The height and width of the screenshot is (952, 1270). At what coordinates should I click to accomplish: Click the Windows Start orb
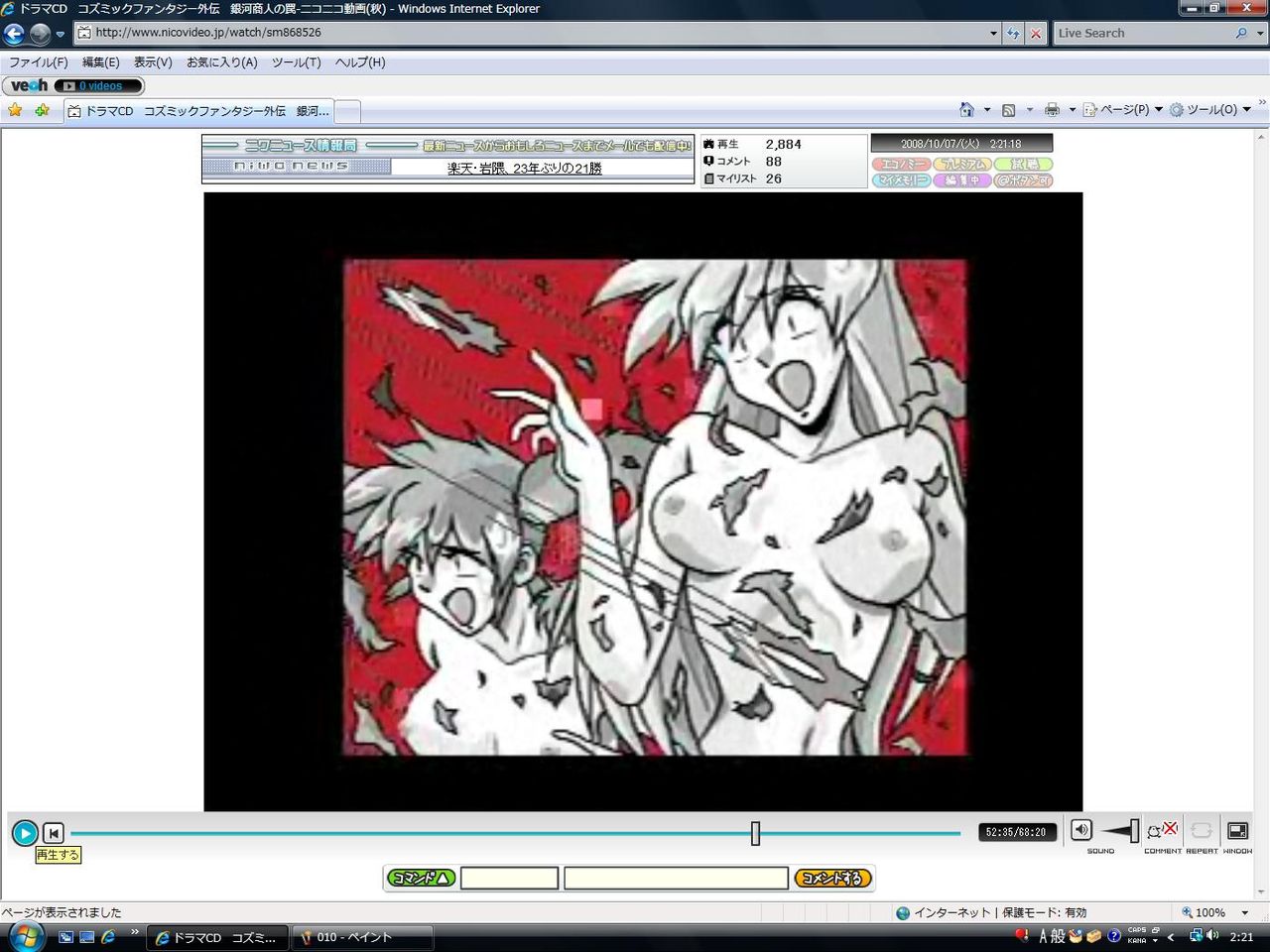click(25, 936)
